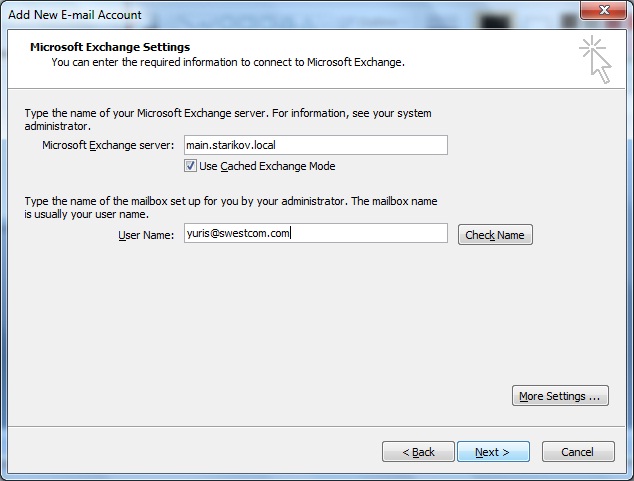Click the 'User Name:' field label

pos(146,235)
